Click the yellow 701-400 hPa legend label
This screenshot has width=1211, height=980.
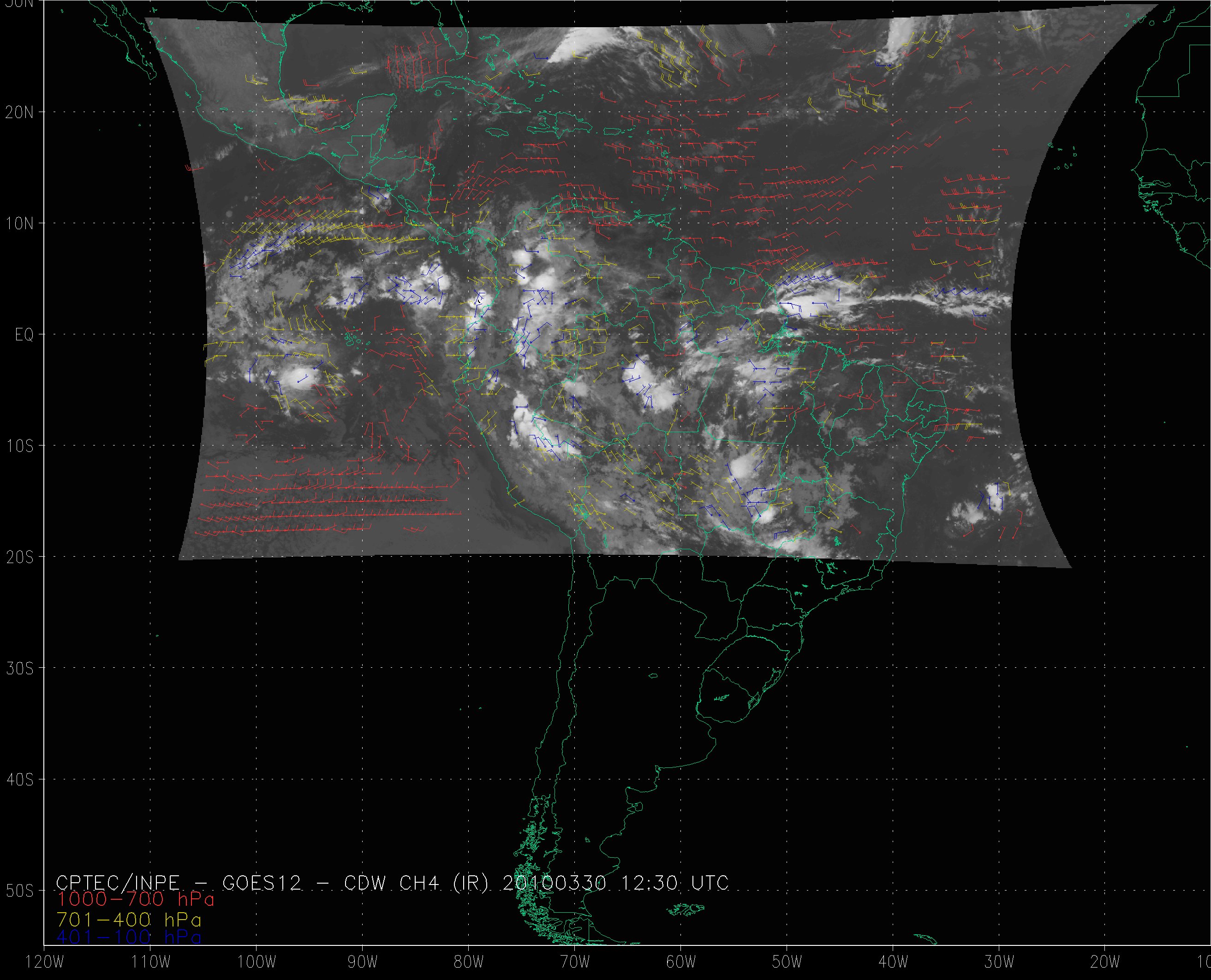pos(129,919)
